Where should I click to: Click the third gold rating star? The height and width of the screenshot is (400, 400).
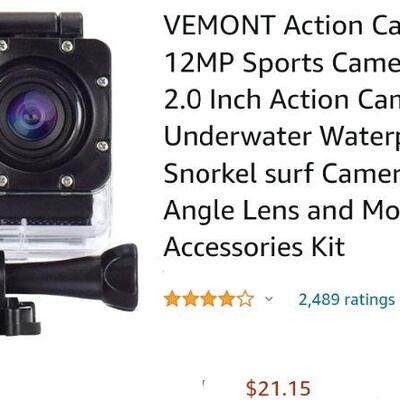click(x=209, y=299)
